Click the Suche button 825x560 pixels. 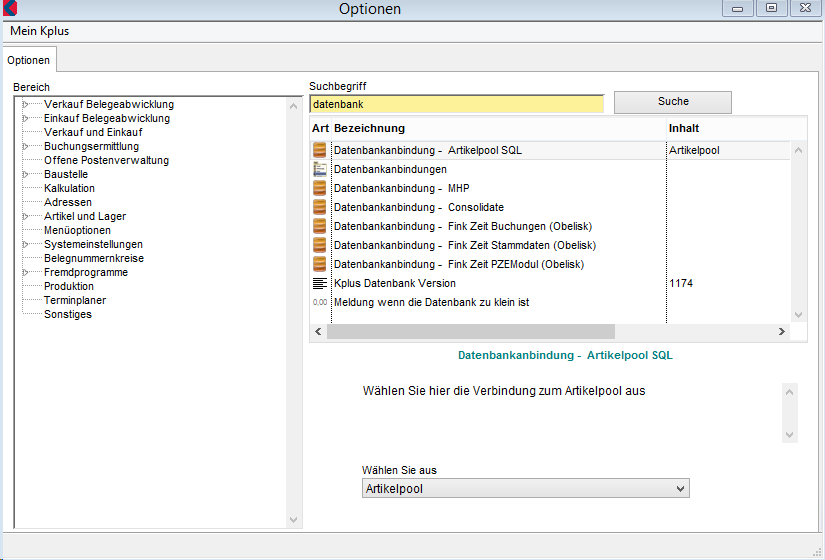(x=673, y=102)
